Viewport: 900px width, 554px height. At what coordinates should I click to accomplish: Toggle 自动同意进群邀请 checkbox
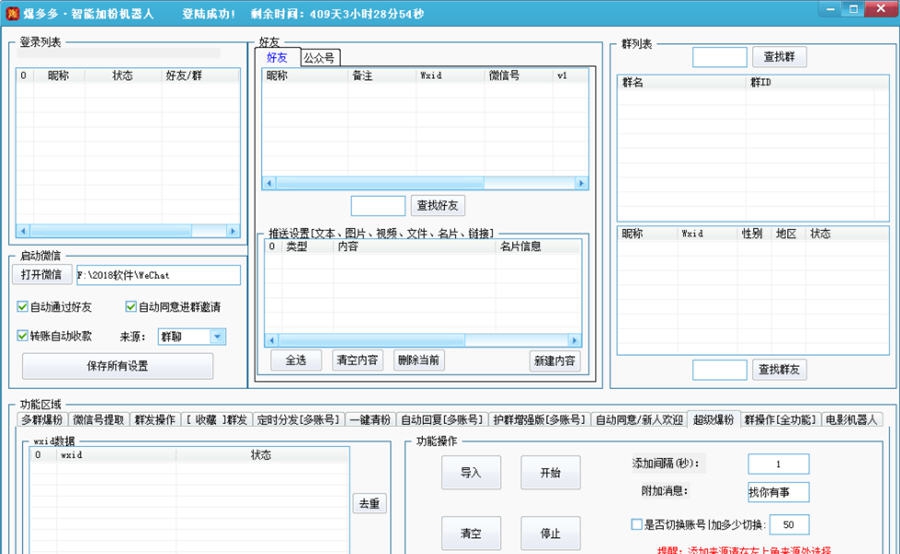(131, 307)
